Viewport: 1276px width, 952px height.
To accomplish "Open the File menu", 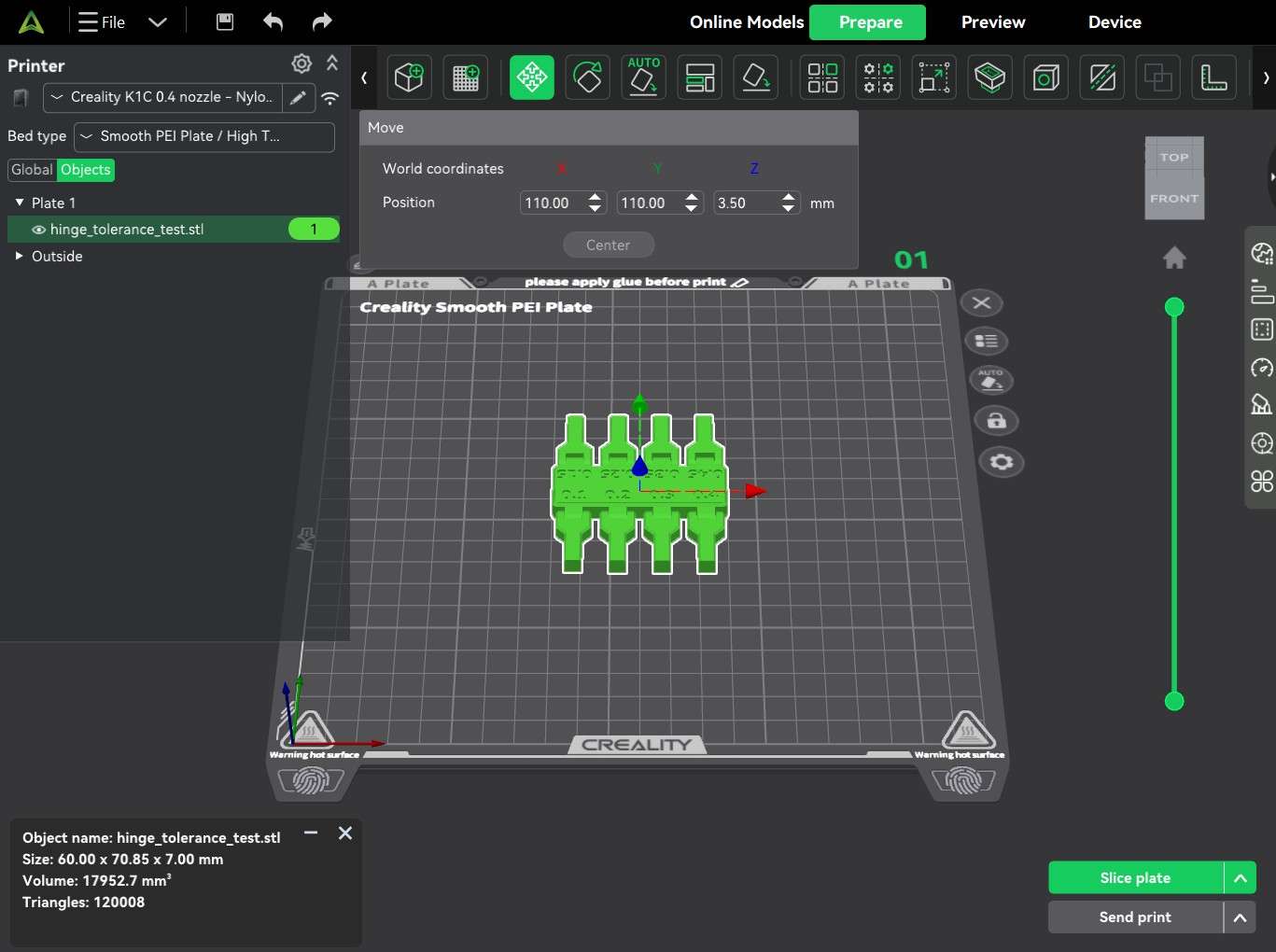I will (102, 22).
